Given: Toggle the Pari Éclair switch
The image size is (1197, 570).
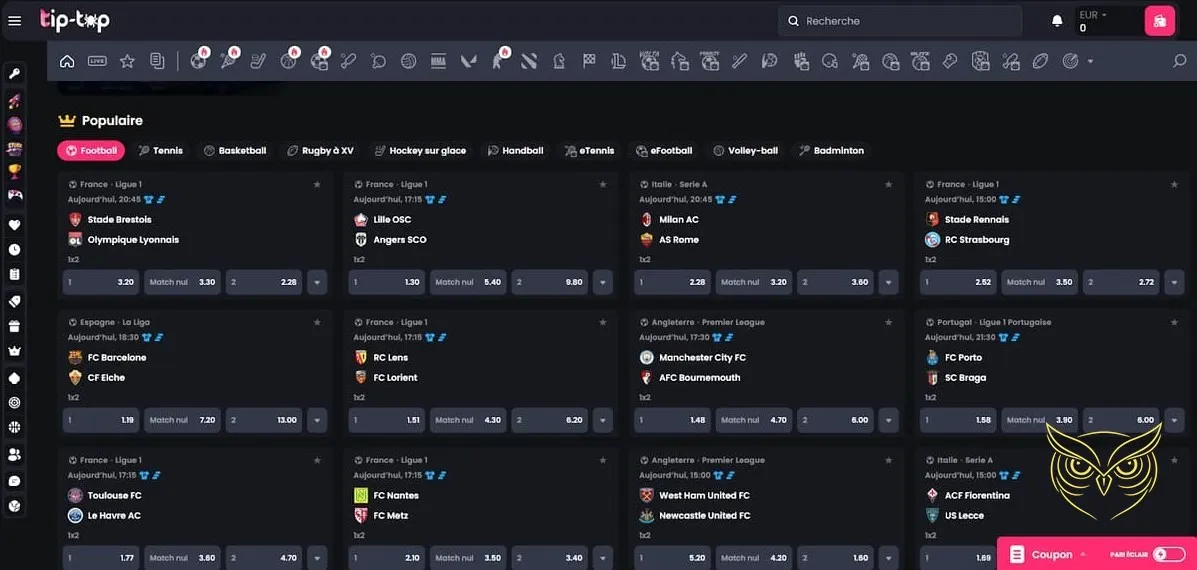Looking at the screenshot, I should click(x=1168, y=554).
